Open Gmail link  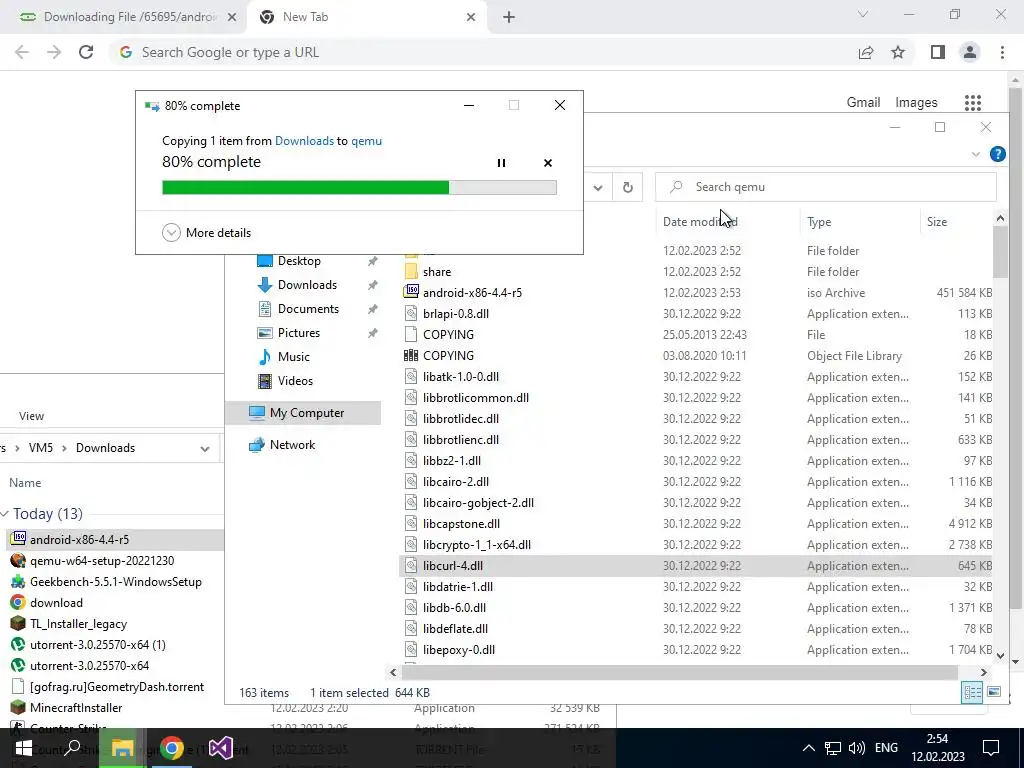863,103
